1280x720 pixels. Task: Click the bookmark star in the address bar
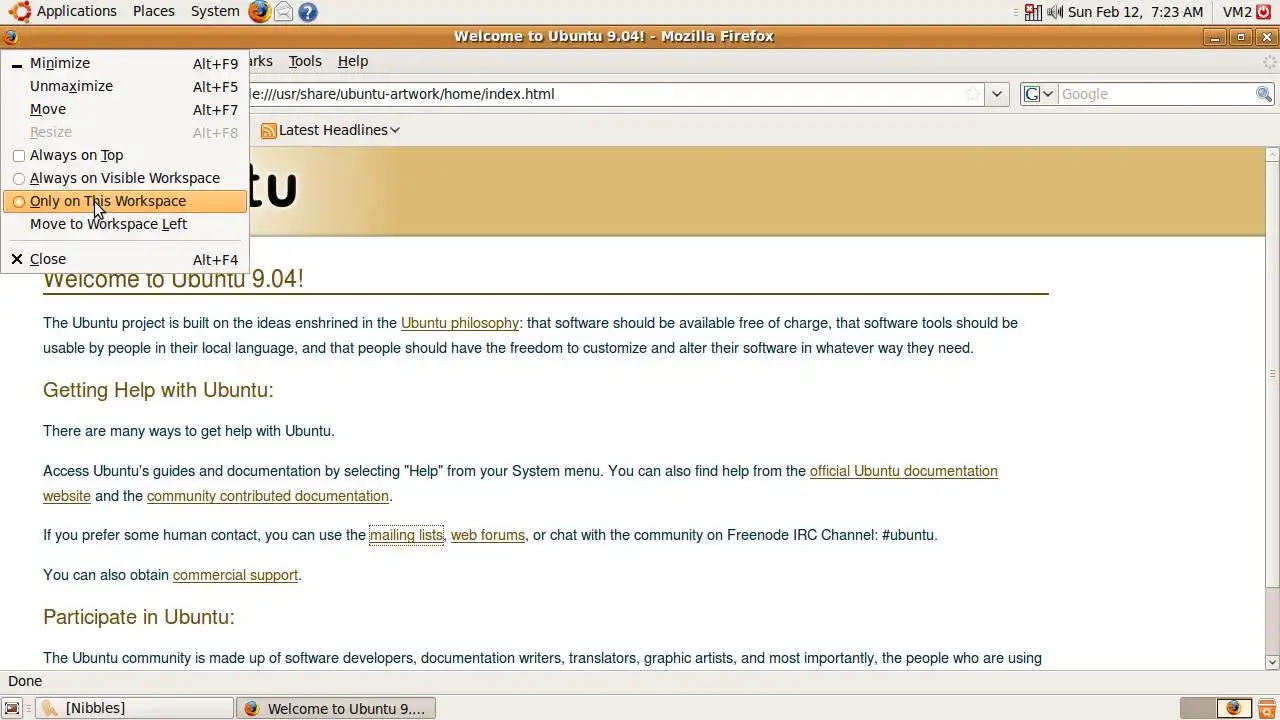point(972,94)
